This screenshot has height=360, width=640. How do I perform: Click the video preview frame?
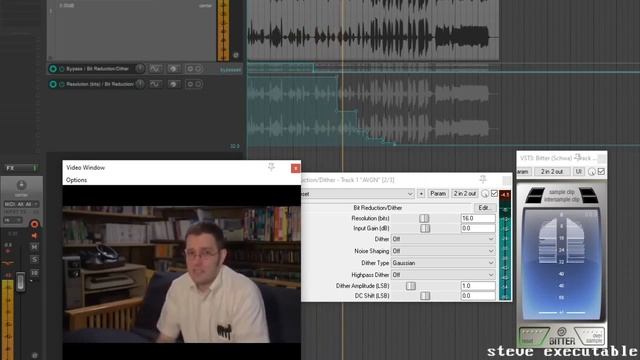coord(182,274)
